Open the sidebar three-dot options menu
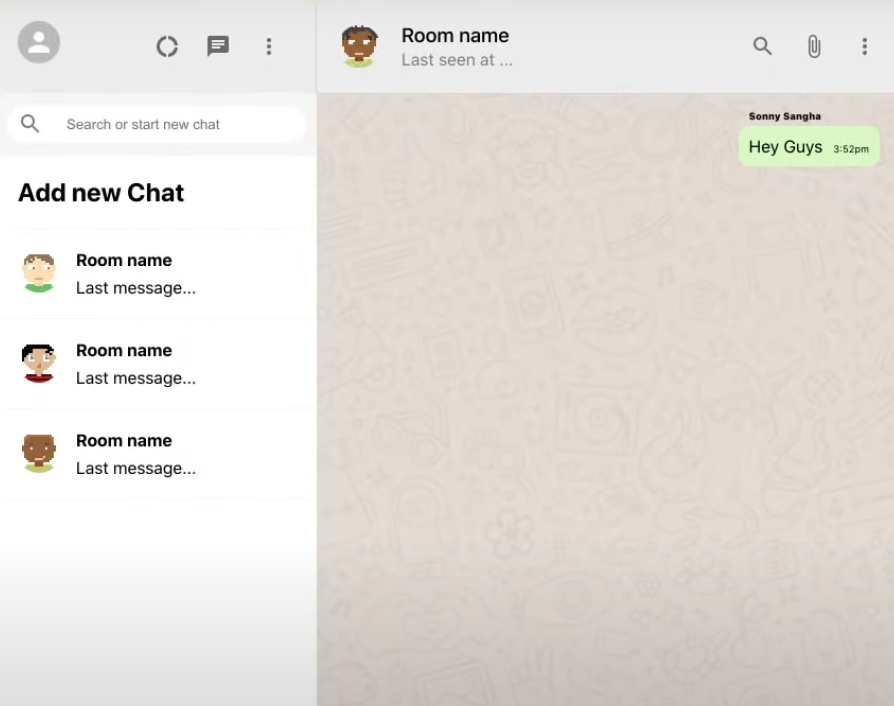Image resolution: width=894 pixels, height=706 pixels. pos(268,46)
